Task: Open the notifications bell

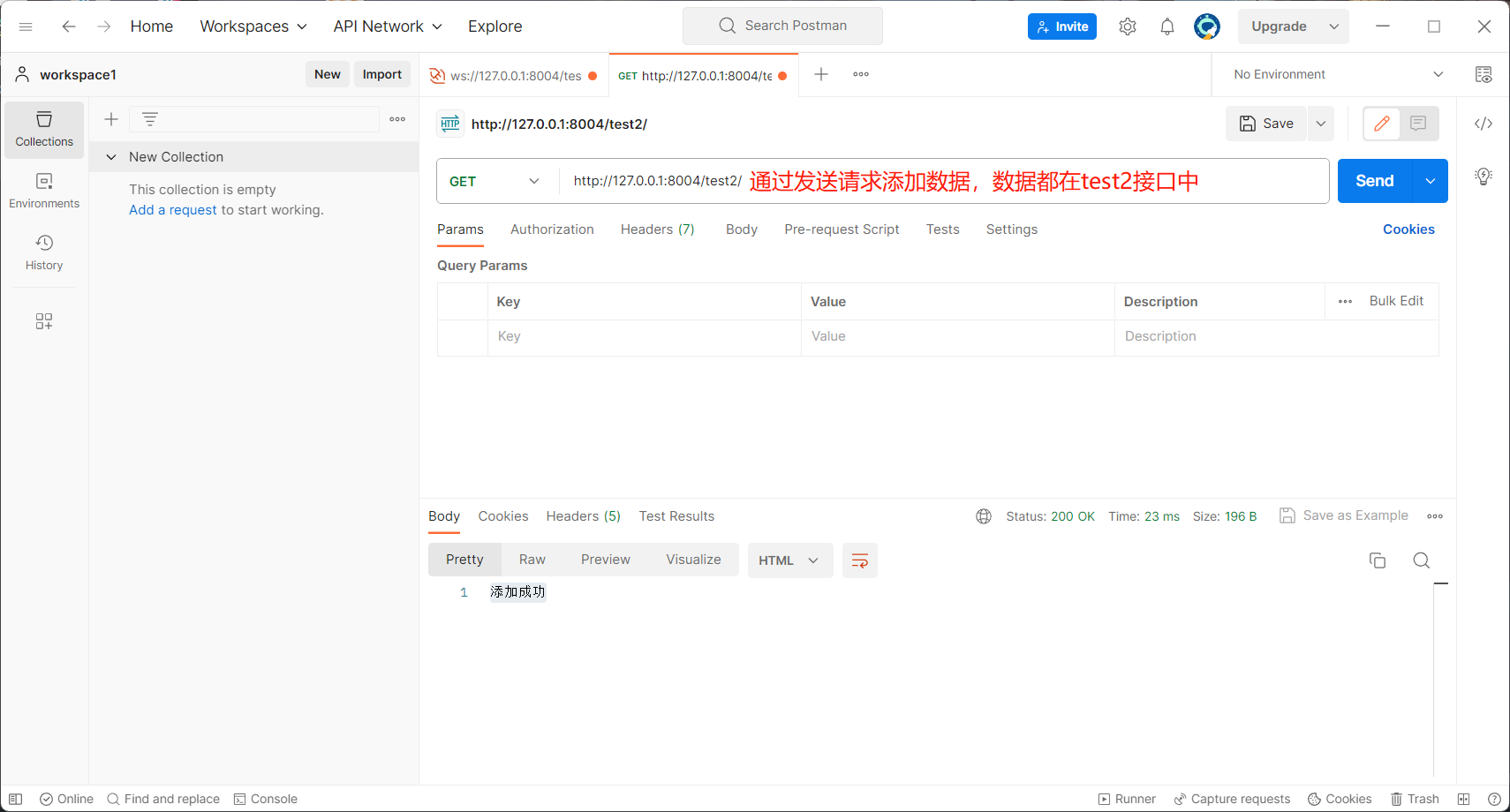Action: click(x=1167, y=26)
